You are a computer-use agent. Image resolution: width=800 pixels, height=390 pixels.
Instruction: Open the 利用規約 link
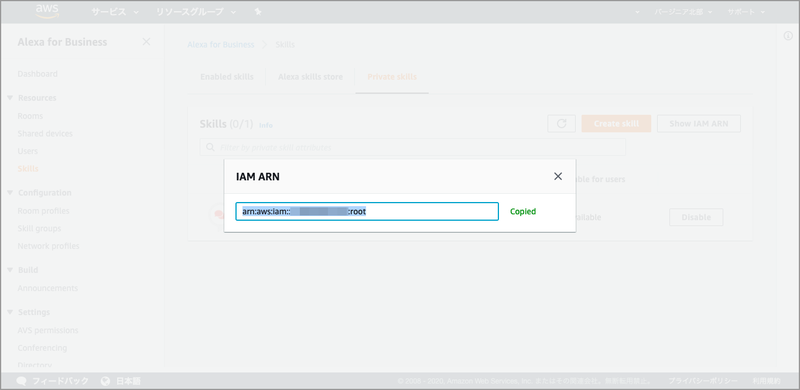766,381
